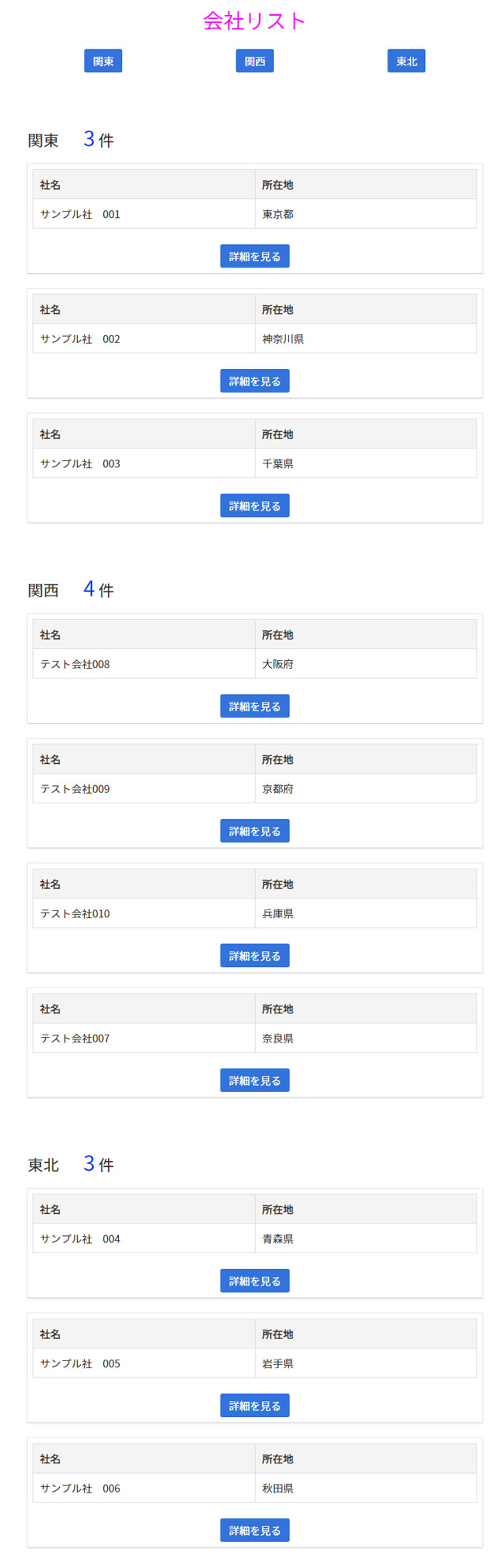
Task: Select the 関西 region button
Action: coord(254,61)
